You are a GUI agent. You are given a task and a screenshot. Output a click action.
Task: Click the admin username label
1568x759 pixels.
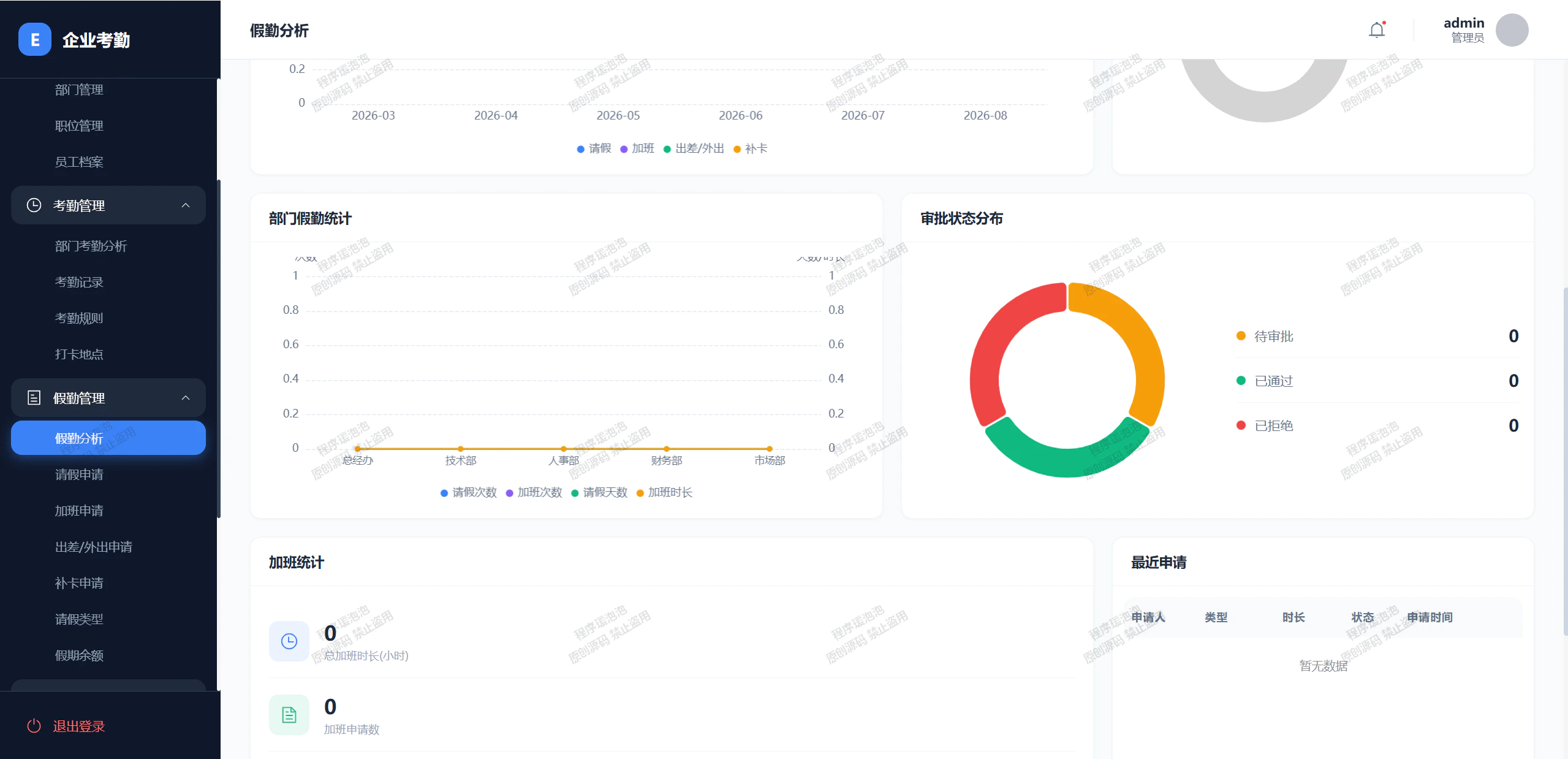click(x=1464, y=23)
